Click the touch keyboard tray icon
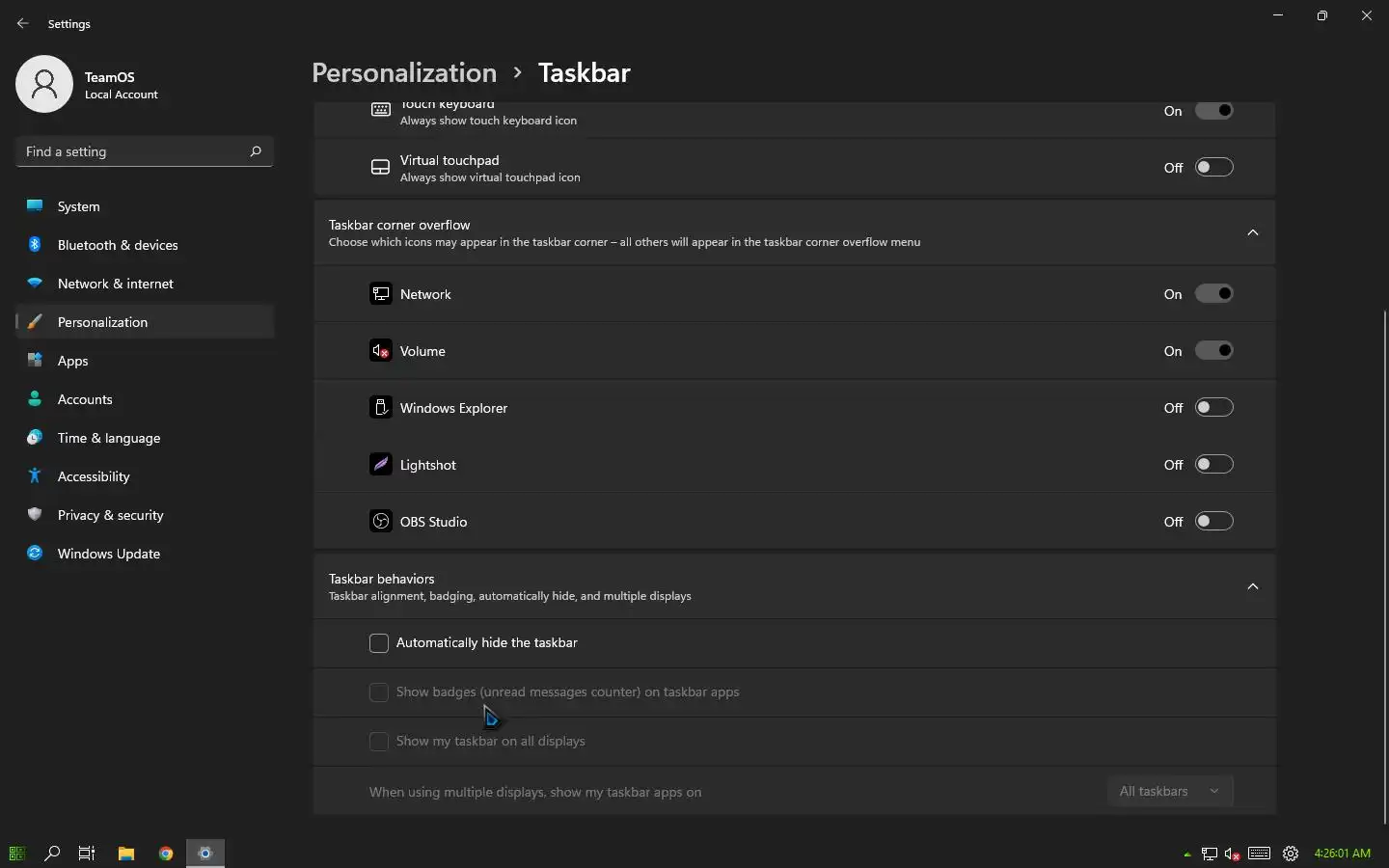This screenshot has height=868, width=1389. pos(1259,854)
